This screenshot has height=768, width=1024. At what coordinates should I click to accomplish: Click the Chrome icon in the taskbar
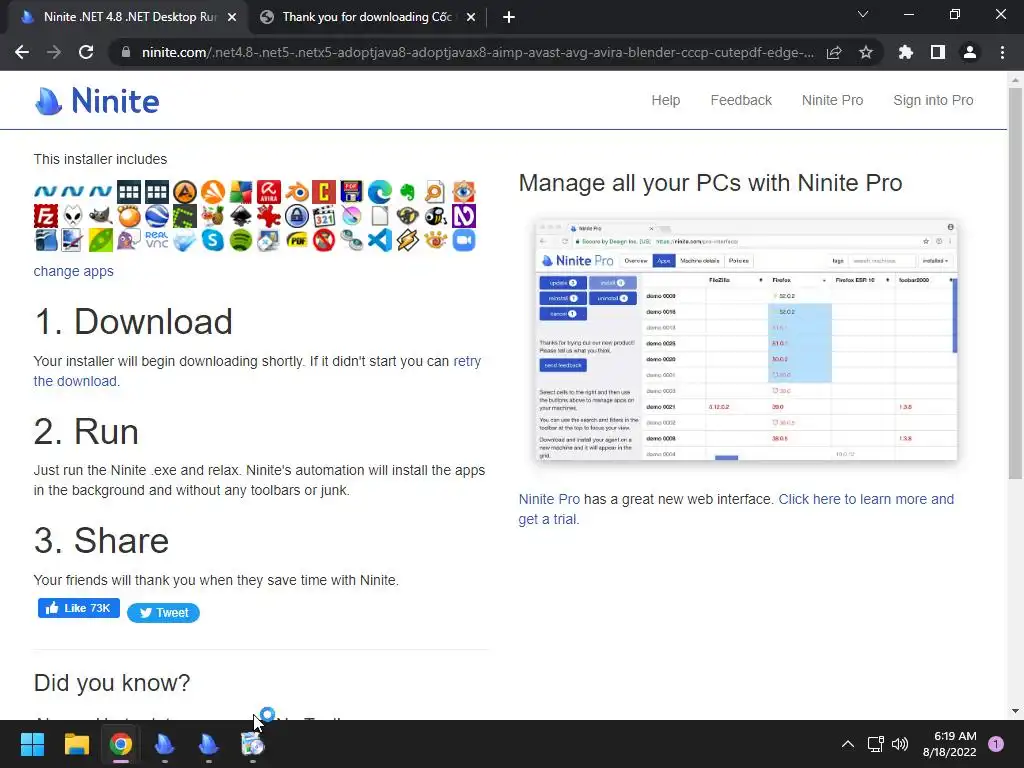pos(121,744)
